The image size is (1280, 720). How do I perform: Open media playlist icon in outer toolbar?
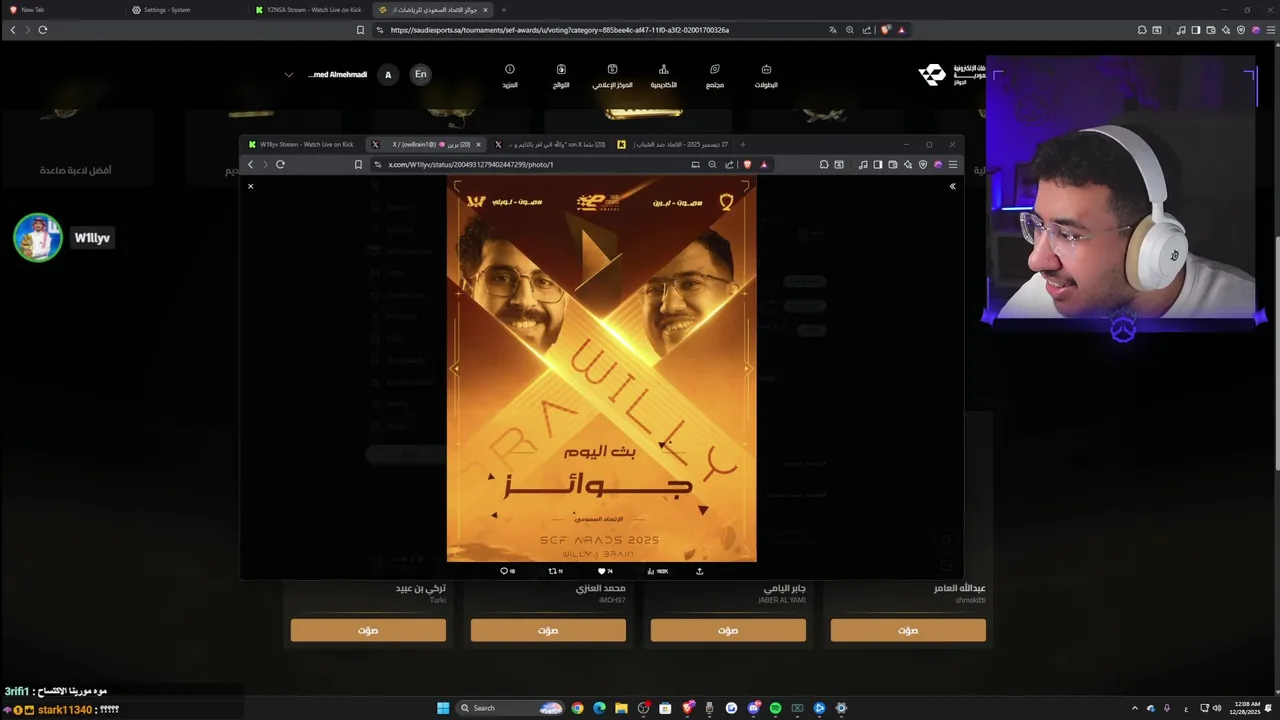[x=1181, y=30]
